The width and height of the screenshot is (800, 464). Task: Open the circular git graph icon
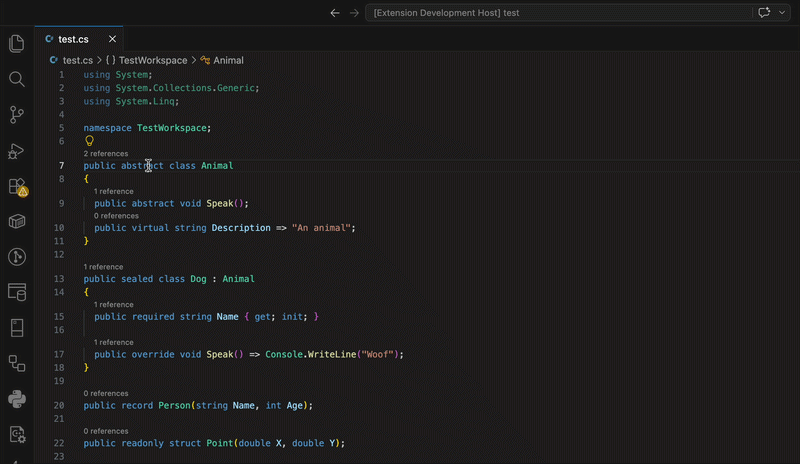click(16, 257)
